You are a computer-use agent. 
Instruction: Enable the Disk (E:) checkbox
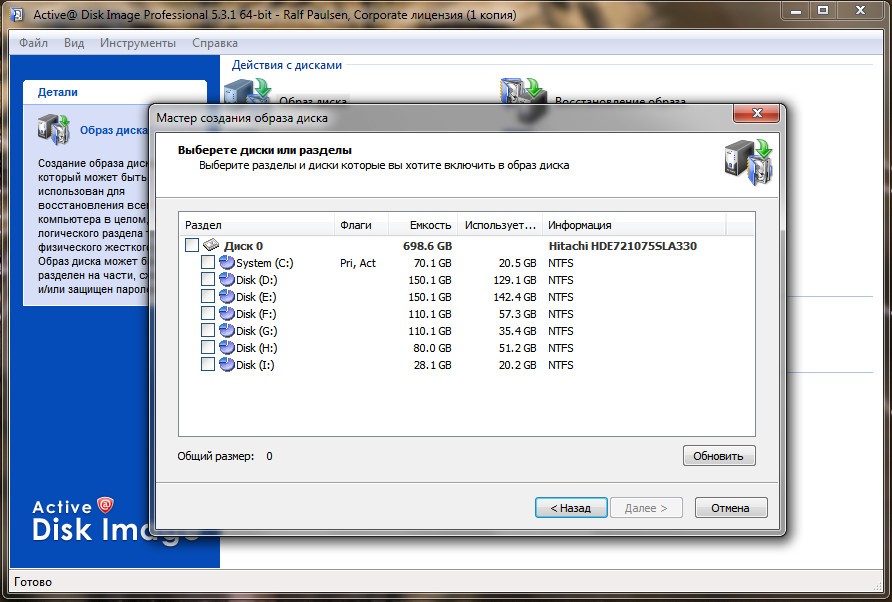(x=208, y=296)
